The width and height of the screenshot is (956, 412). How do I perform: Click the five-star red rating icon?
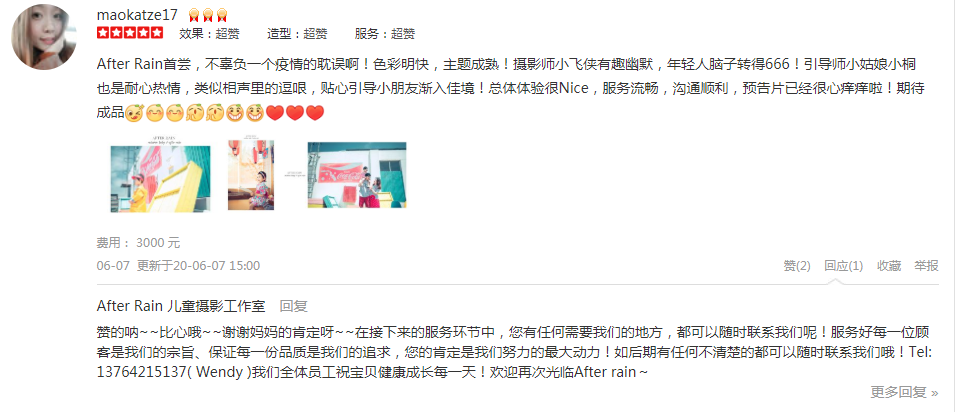click(x=130, y=33)
